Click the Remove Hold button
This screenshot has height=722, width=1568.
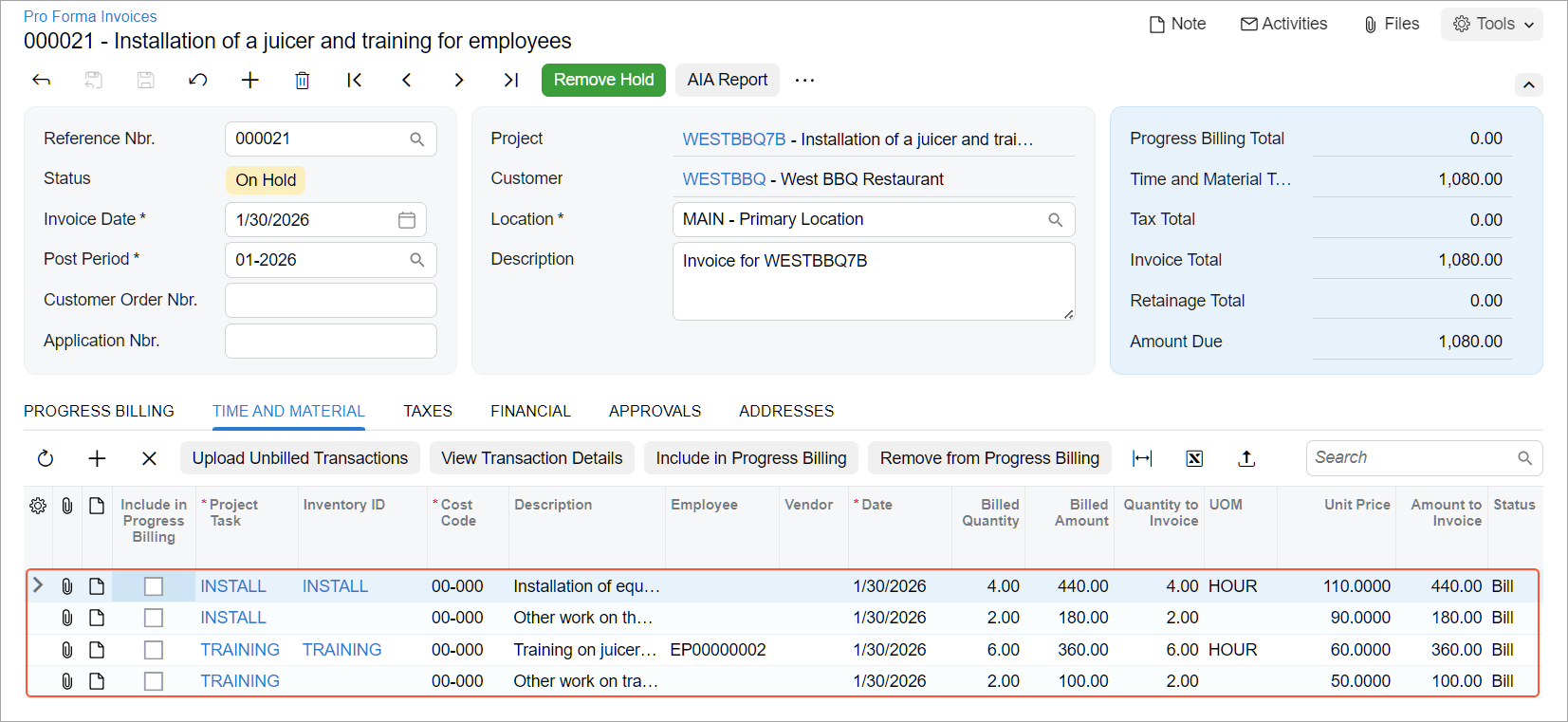tap(603, 80)
